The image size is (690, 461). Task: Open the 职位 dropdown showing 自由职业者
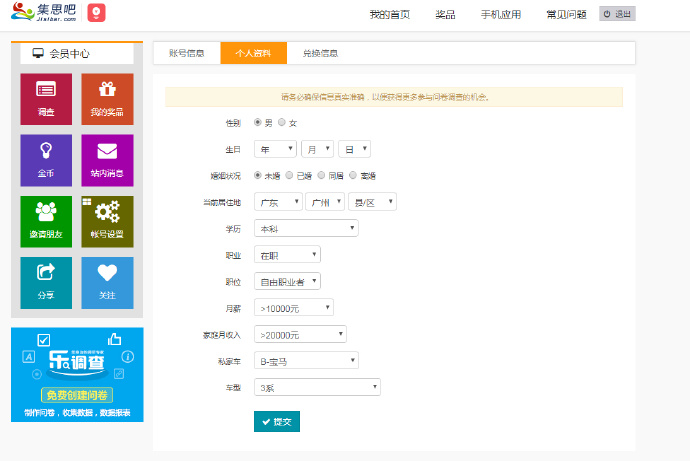coord(287,282)
